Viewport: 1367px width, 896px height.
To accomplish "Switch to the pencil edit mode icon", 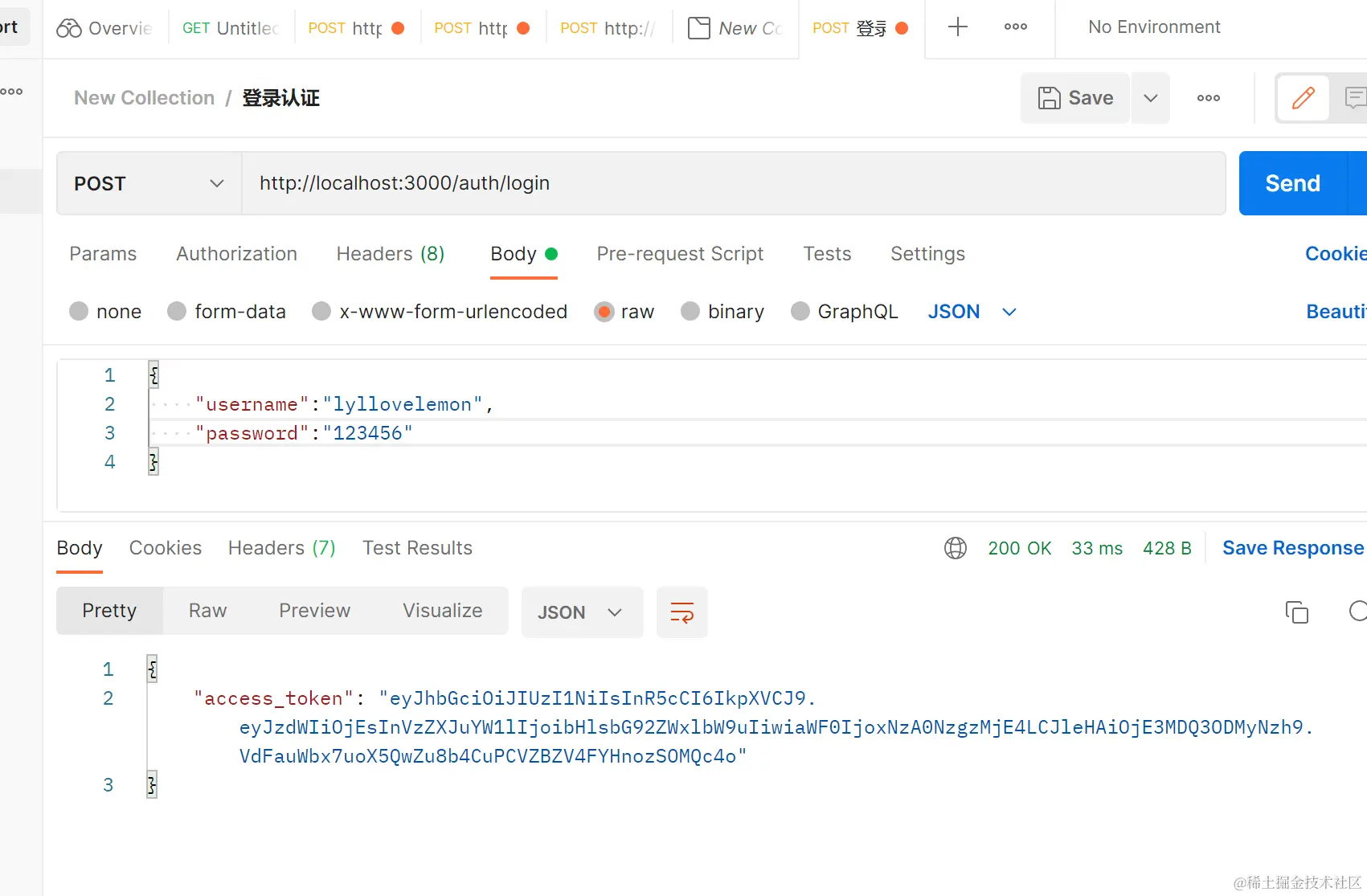I will 1303,98.
